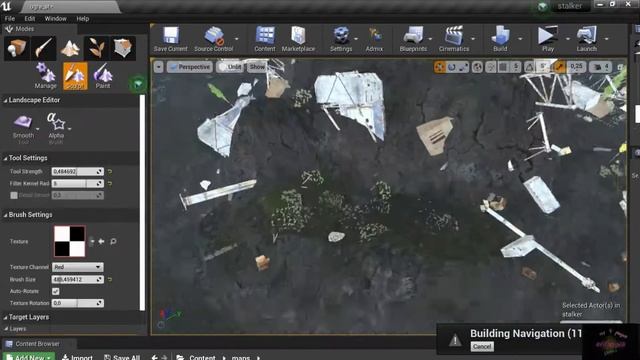The height and width of the screenshot is (360, 640).
Task: Collapse the Tool Settings section
Action: click(x=5, y=158)
